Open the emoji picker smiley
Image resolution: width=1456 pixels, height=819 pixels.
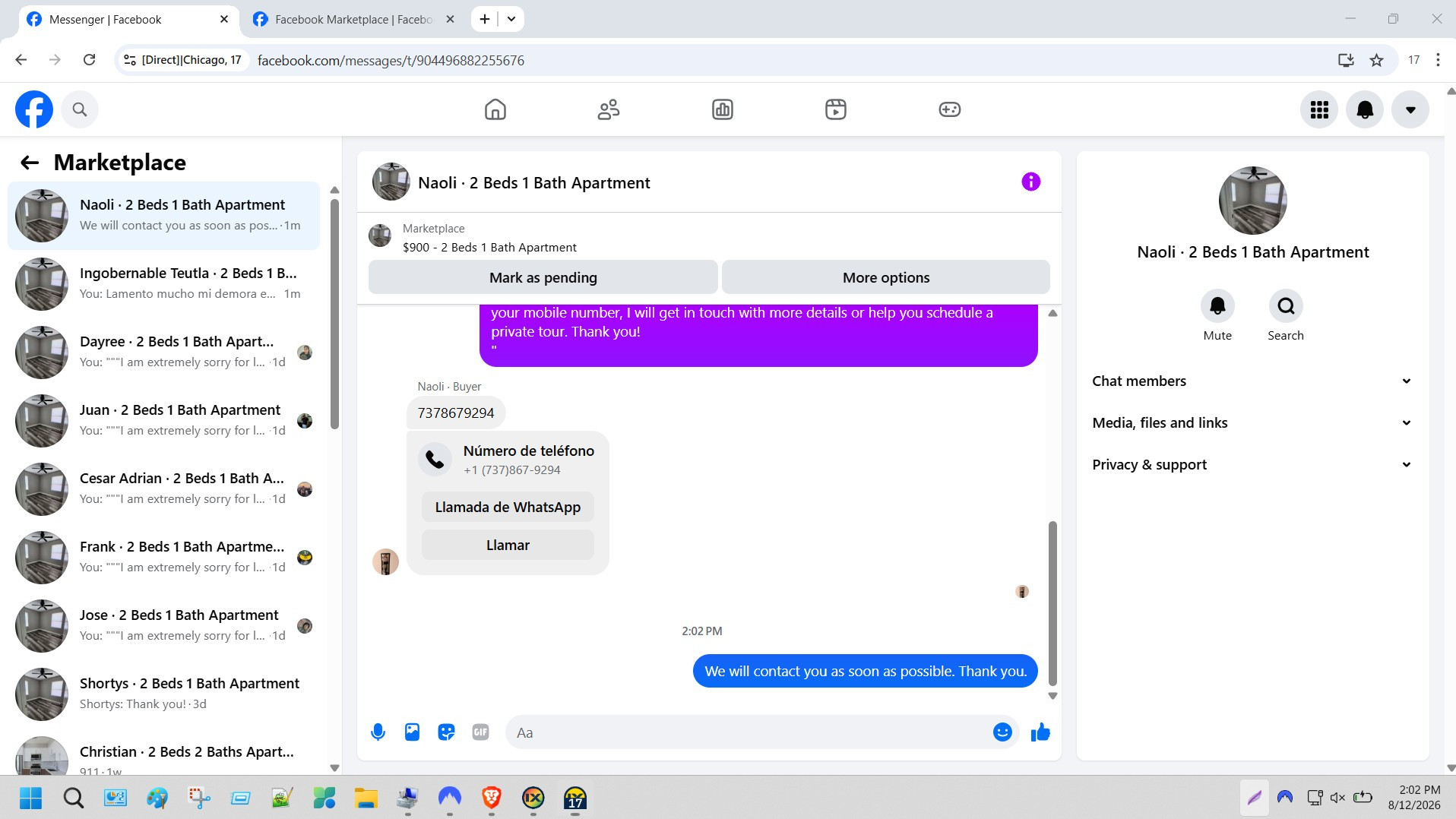tap(1002, 732)
